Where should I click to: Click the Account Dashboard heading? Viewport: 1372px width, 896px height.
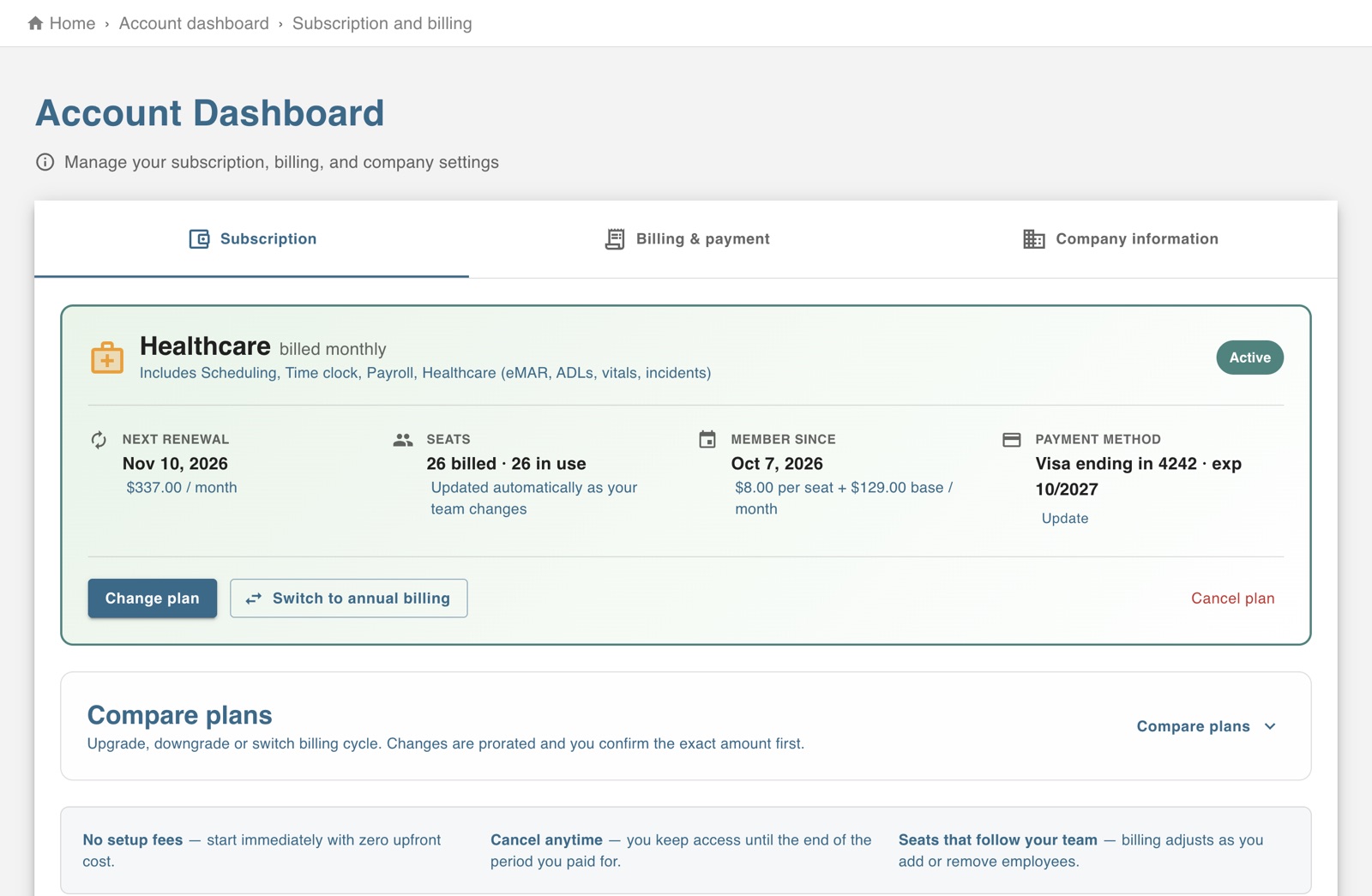[210, 113]
